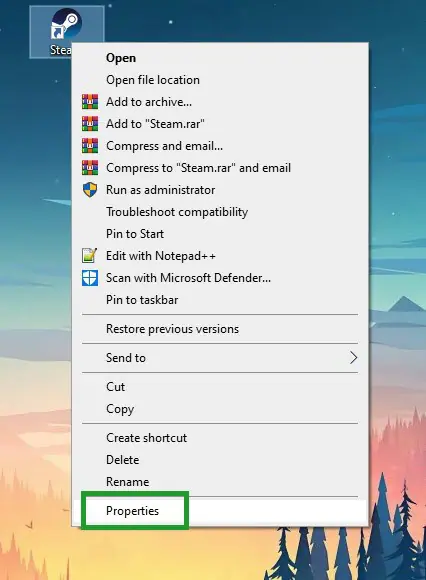Click WinRAR icon beside Compress and email
Image resolution: width=426 pixels, height=580 pixels.
click(90, 146)
